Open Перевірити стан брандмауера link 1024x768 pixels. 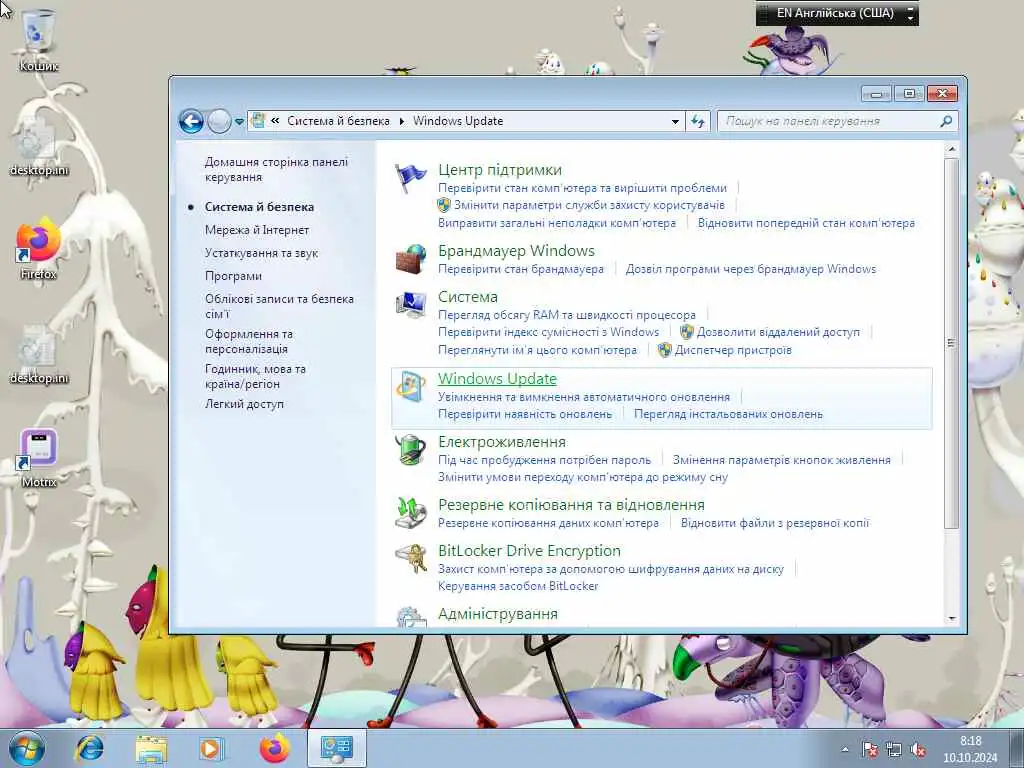pyautogui.click(x=520, y=269)
